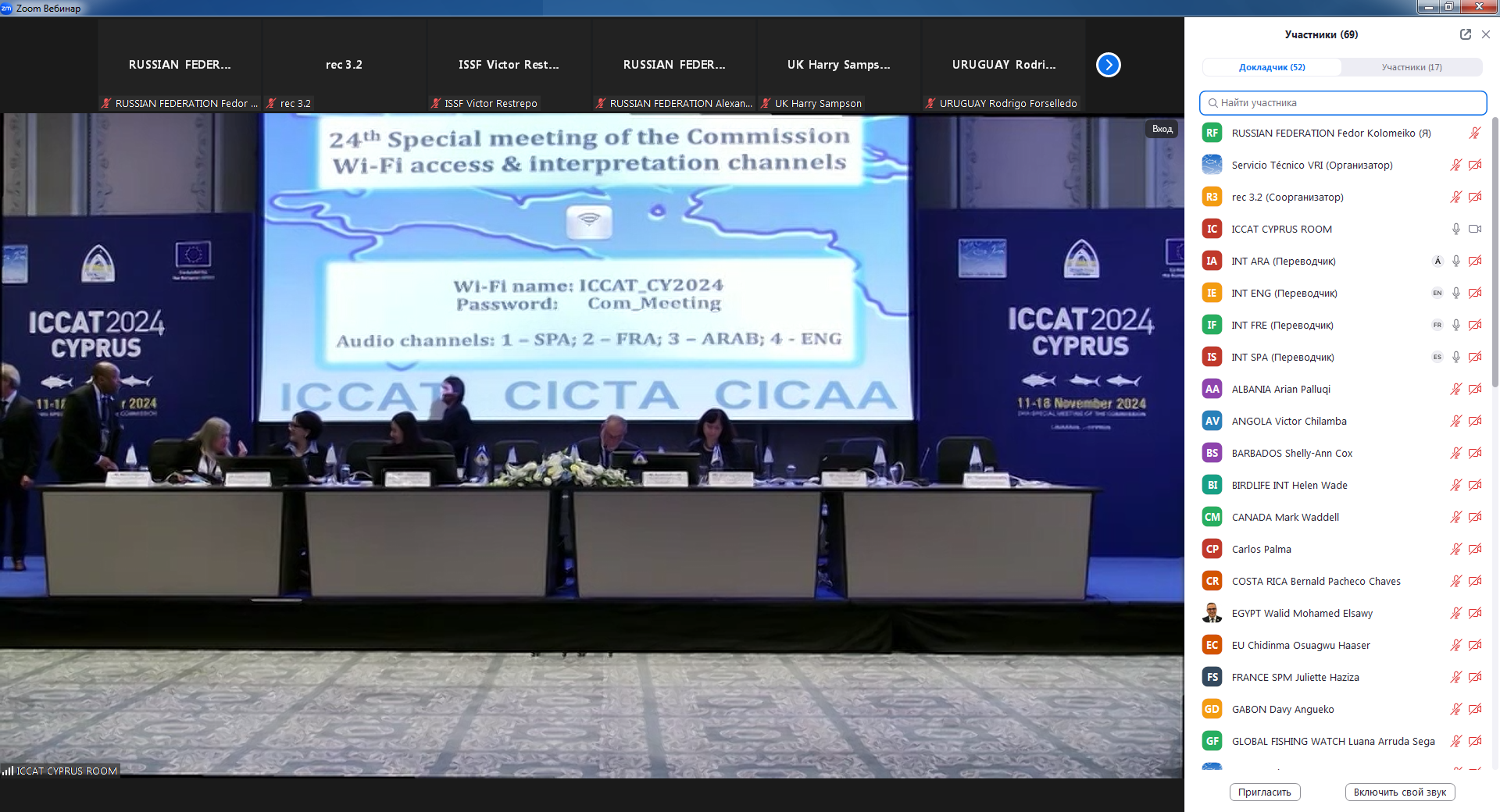Click muted mic icon for BARBADOS Shelly-Ann Cox
Image resolution: width=1500 pixels, height=812 pixels.
point(1455,453)
